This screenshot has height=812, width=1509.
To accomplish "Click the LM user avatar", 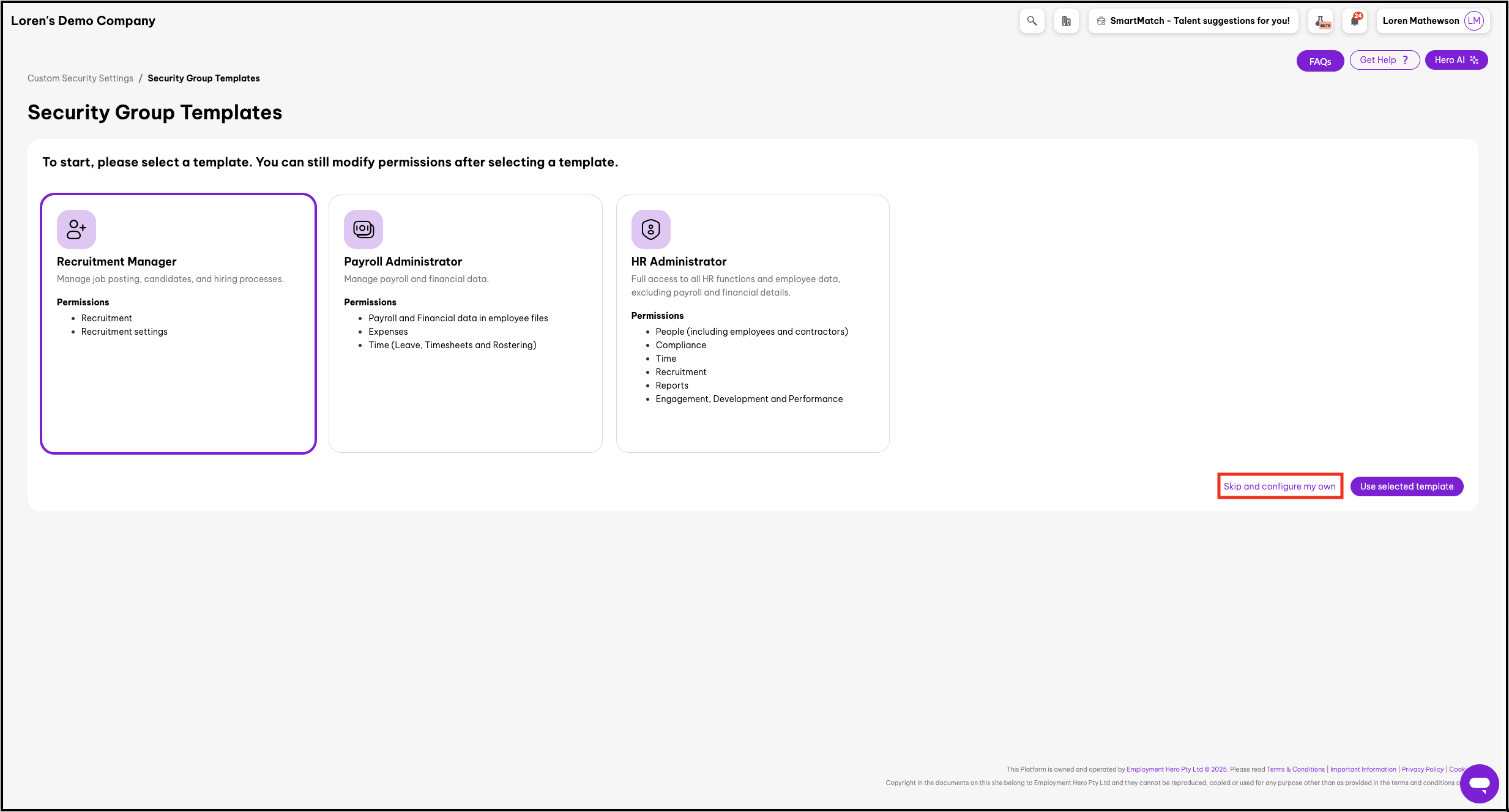I will (x=1474, y=21).
